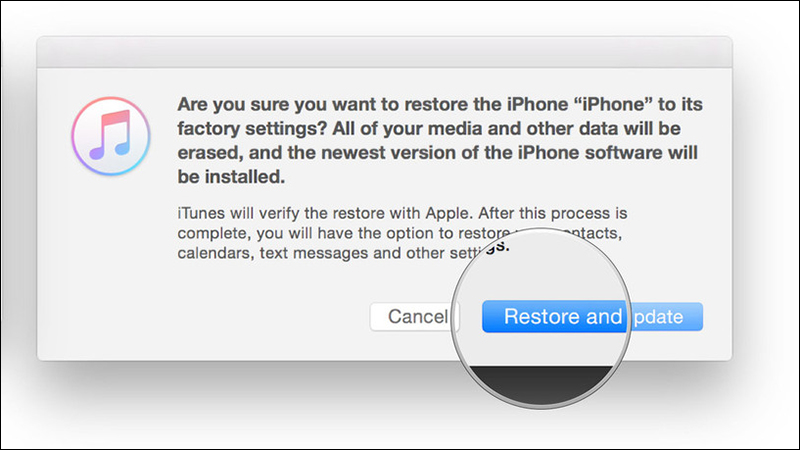Click the bold "Are you sure" heading text
This screenshot has width=800, height=450.
(440, 140)
